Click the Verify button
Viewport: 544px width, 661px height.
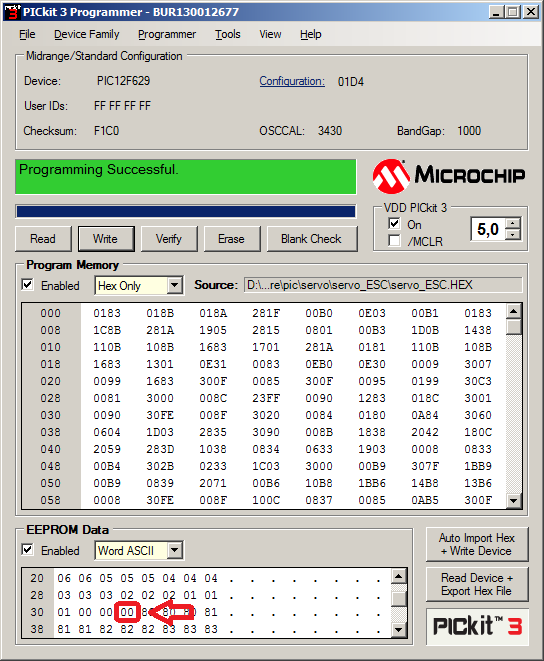click(x=169, y=239)
